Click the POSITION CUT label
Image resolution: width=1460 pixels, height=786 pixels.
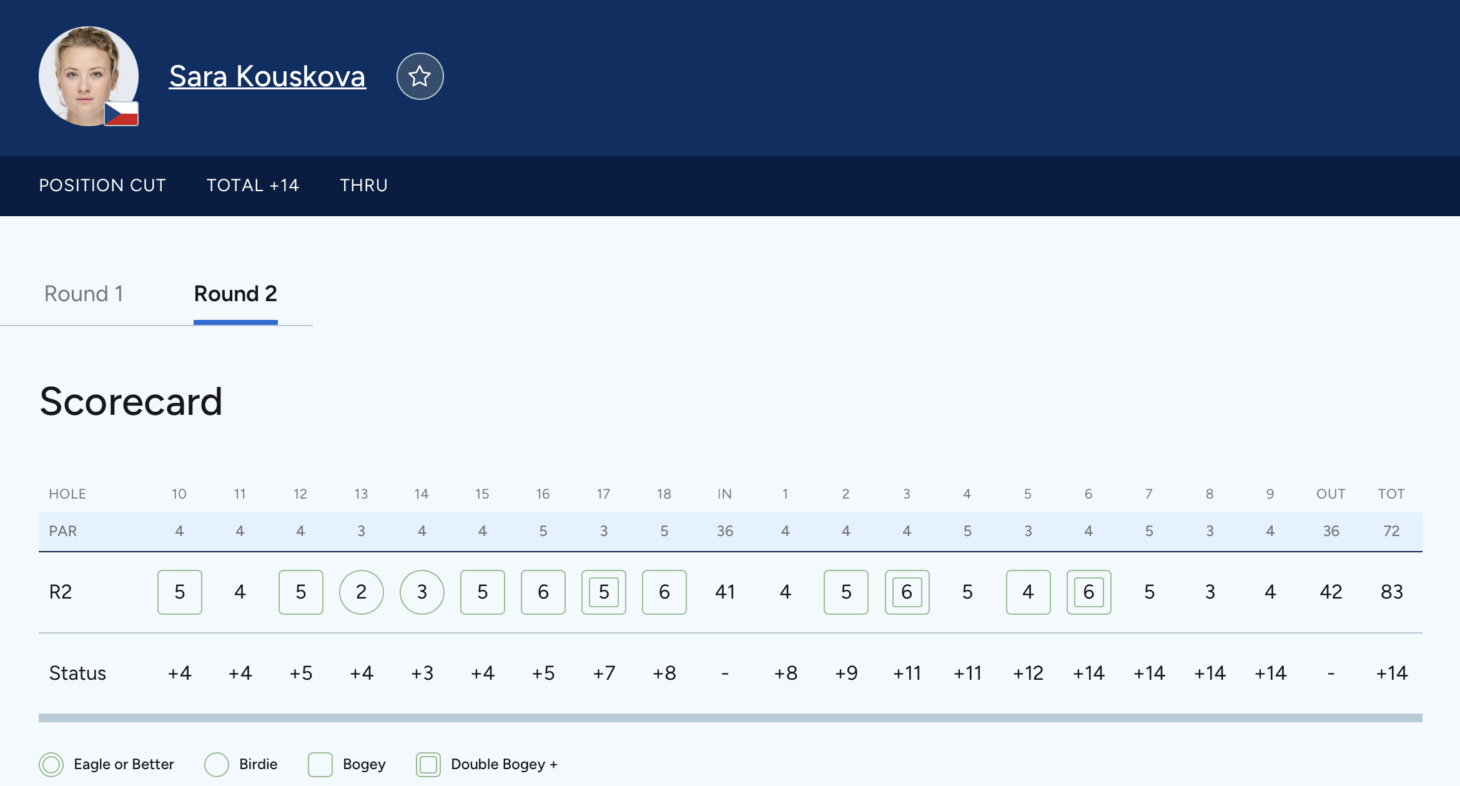(102, 185)
